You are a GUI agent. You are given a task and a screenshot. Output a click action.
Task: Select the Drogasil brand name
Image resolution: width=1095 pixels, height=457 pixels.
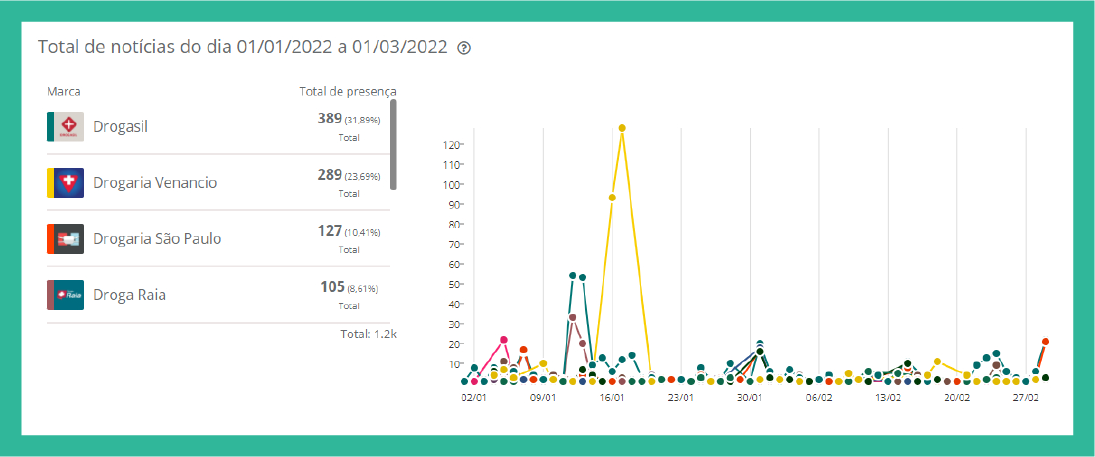click(x=120, y=127)
